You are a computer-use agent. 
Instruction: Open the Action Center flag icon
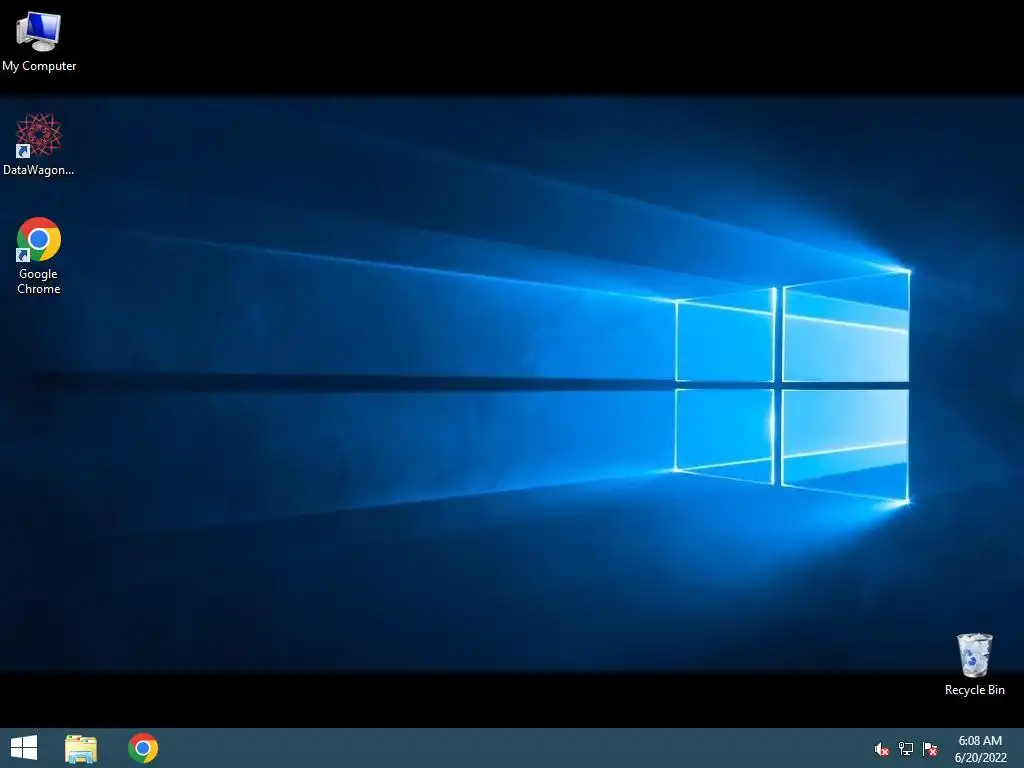930,749
